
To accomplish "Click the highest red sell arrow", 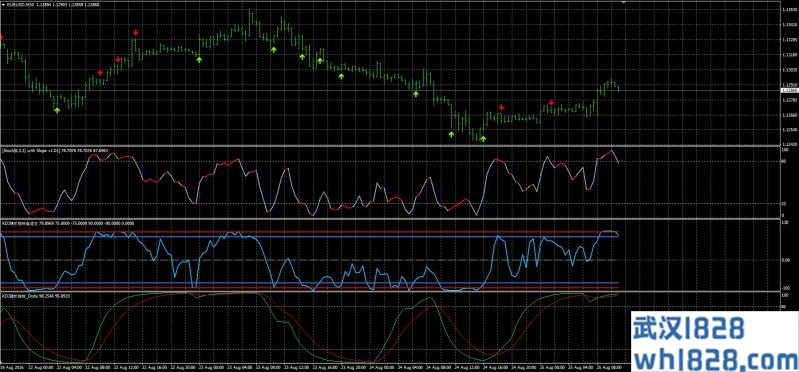I will point(136,33).
